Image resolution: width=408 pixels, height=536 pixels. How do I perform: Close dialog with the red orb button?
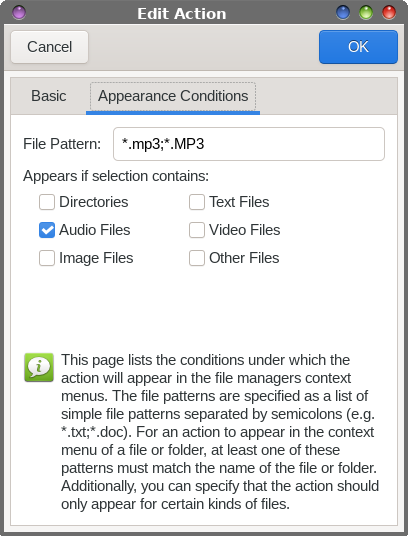click(389, 13)
